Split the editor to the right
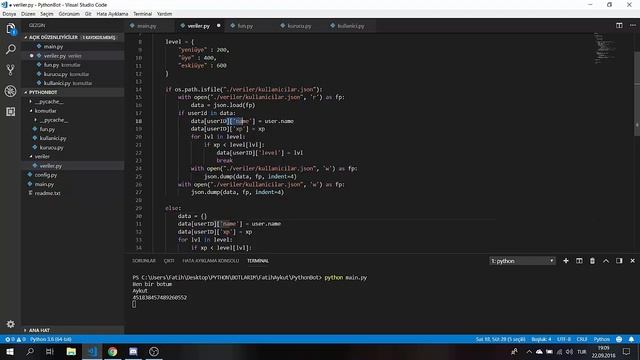The height and width of the screenshot is (360, 640). click(619, 25)
